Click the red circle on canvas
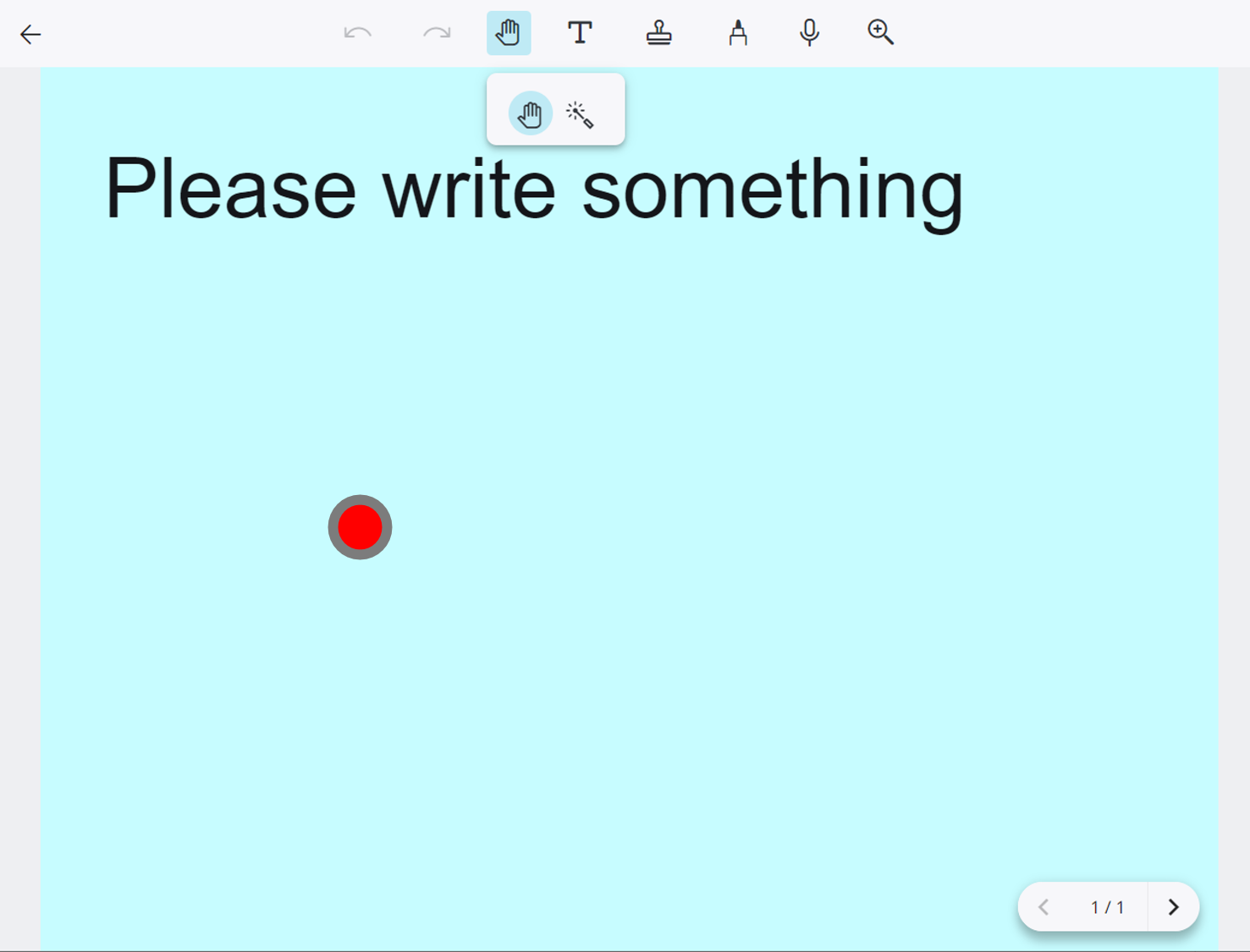This screenshot has width=1250, height=952. coord(360,527)
